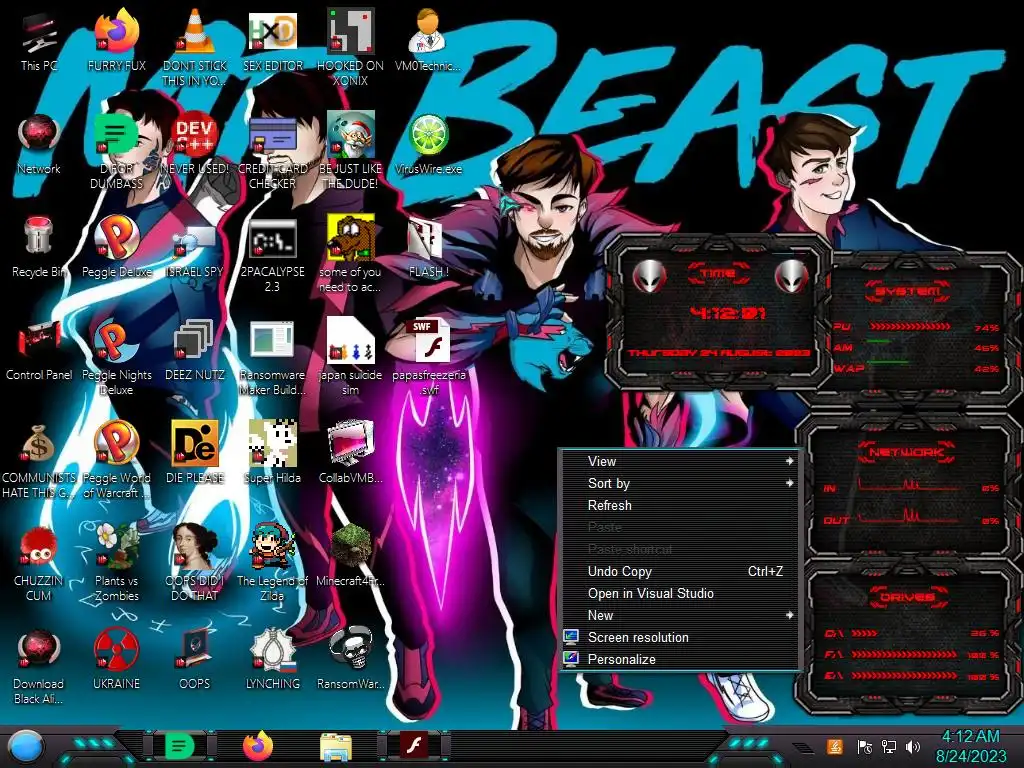
Task: Open the taskbar clock showing 4:12 AM
Action: pyautogui.click(x=970, y=746)
